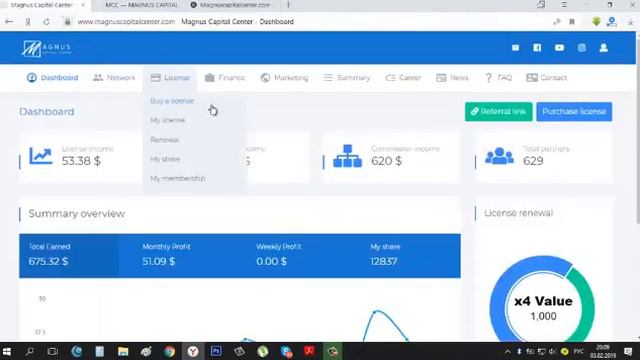Expand the License dropdown menu
This screenshot has height=360, width=640.
tap(170, 78)
